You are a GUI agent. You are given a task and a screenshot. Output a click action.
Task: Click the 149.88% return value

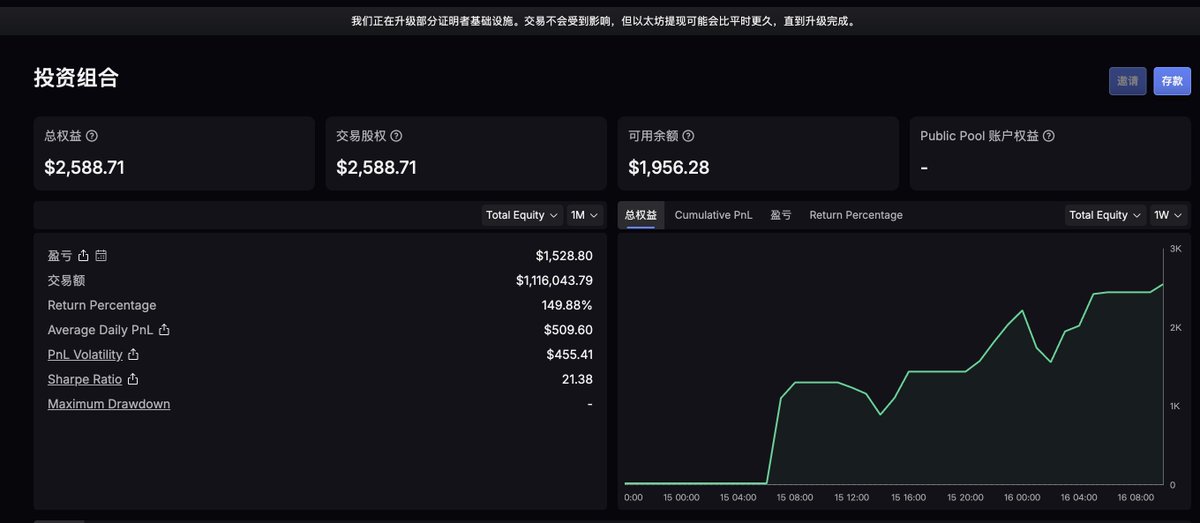567,305
